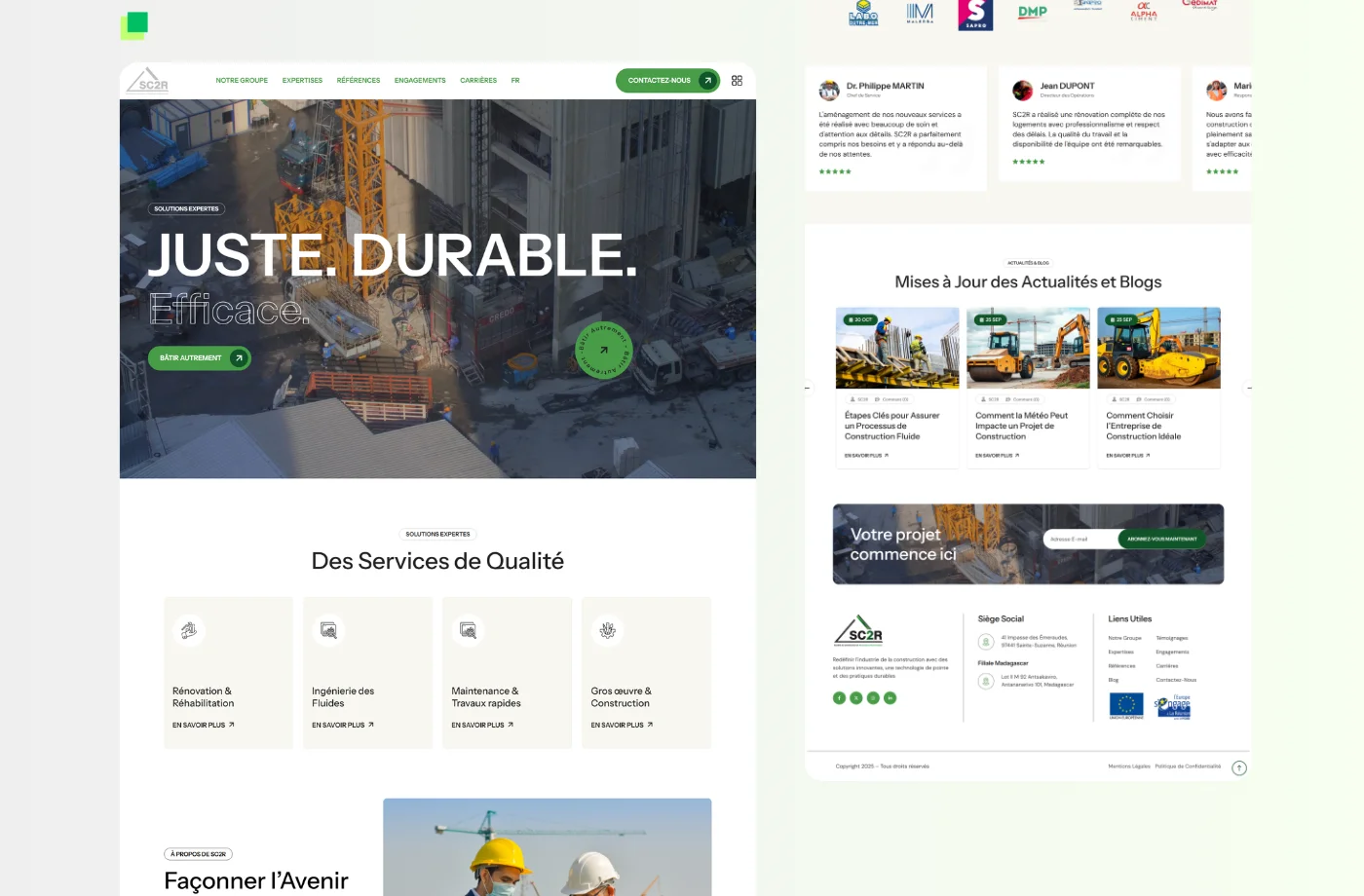1364x896 pixels.
Task: Click the Gros œuvre & Construction icon
Action: 607,630
